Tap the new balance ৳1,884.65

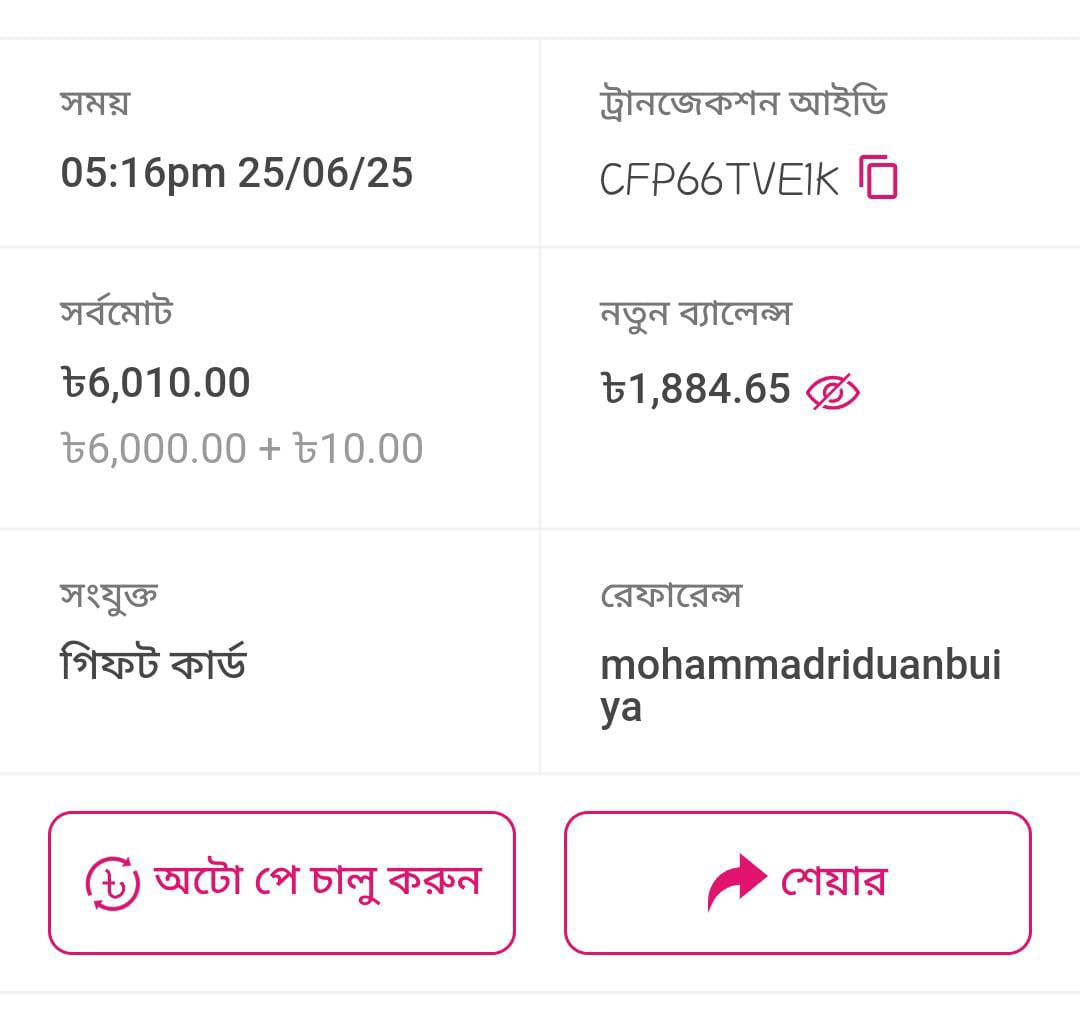pyautogui.click(x=696, y=389)
